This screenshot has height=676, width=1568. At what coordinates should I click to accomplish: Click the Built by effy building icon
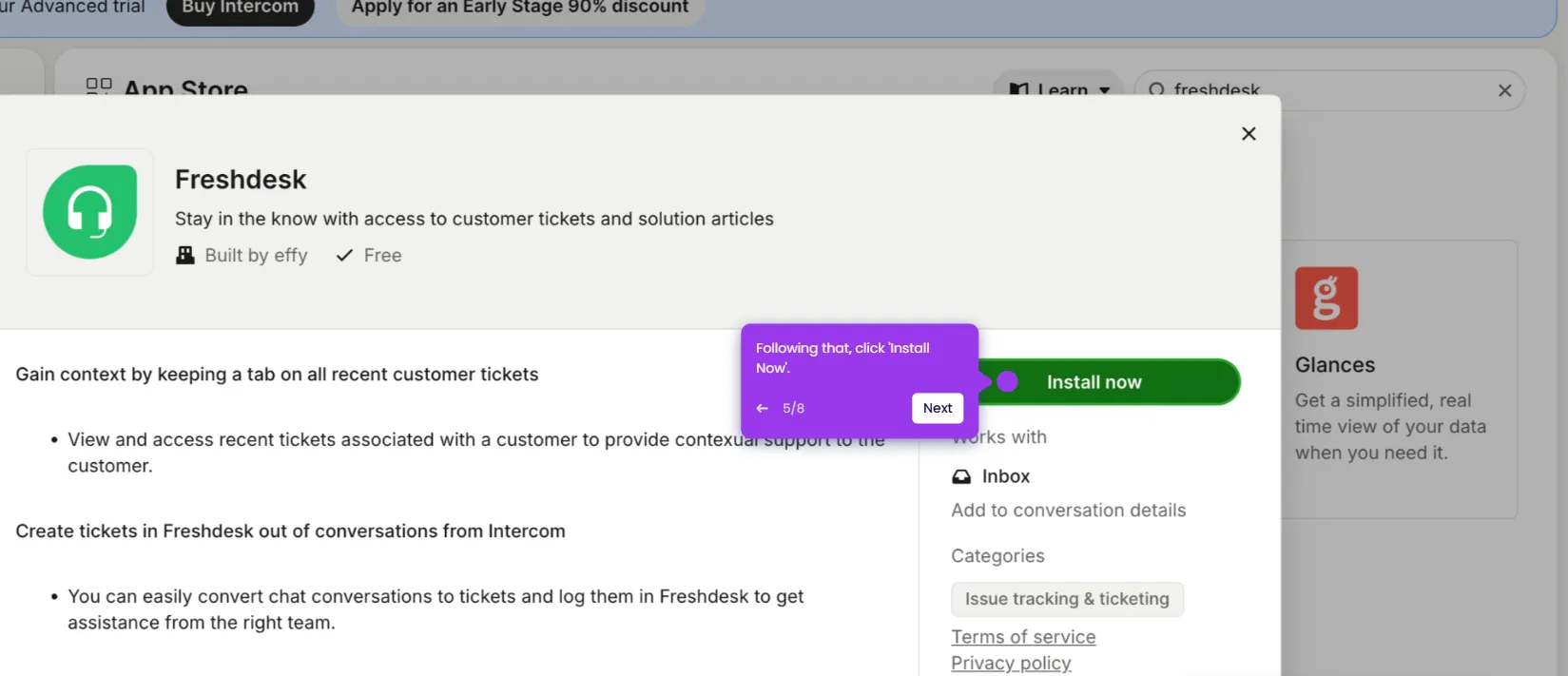[184, 255]
